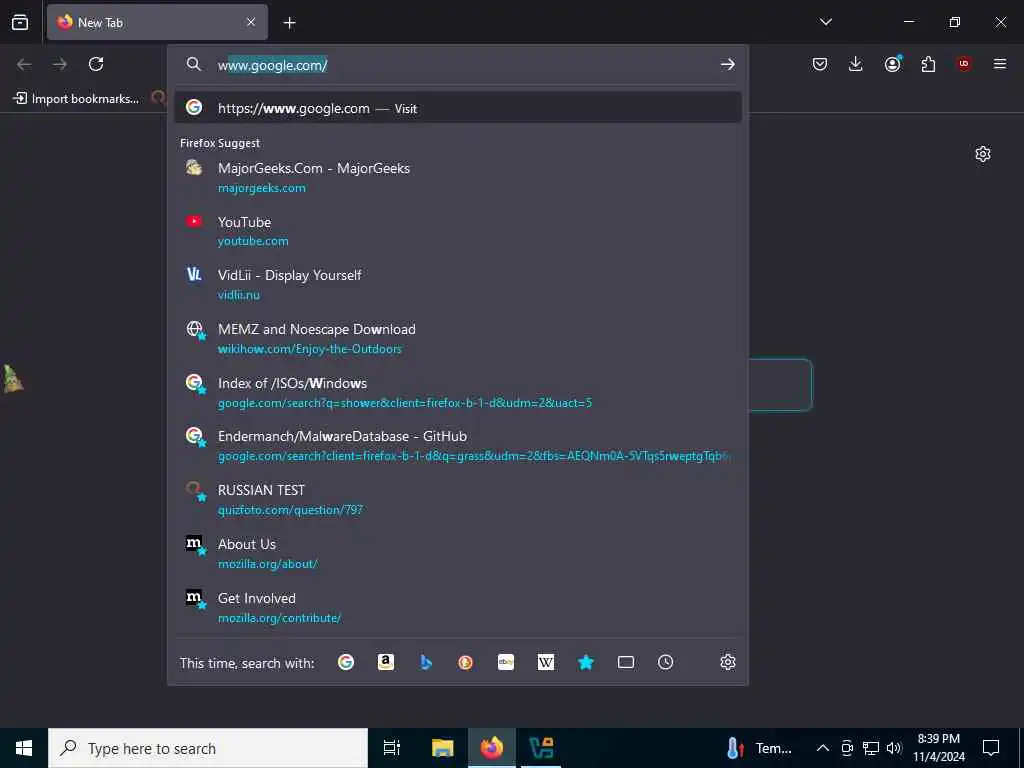This screenshot has width=1024, height=768.
Task: Search this time with Bing
Action: (x=426, y=662)
